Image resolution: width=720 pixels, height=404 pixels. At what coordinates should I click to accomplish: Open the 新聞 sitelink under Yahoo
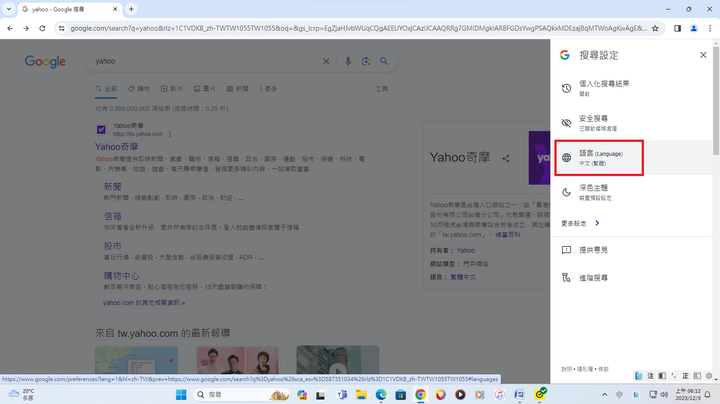pyautogui.click(x=112, y=186)
